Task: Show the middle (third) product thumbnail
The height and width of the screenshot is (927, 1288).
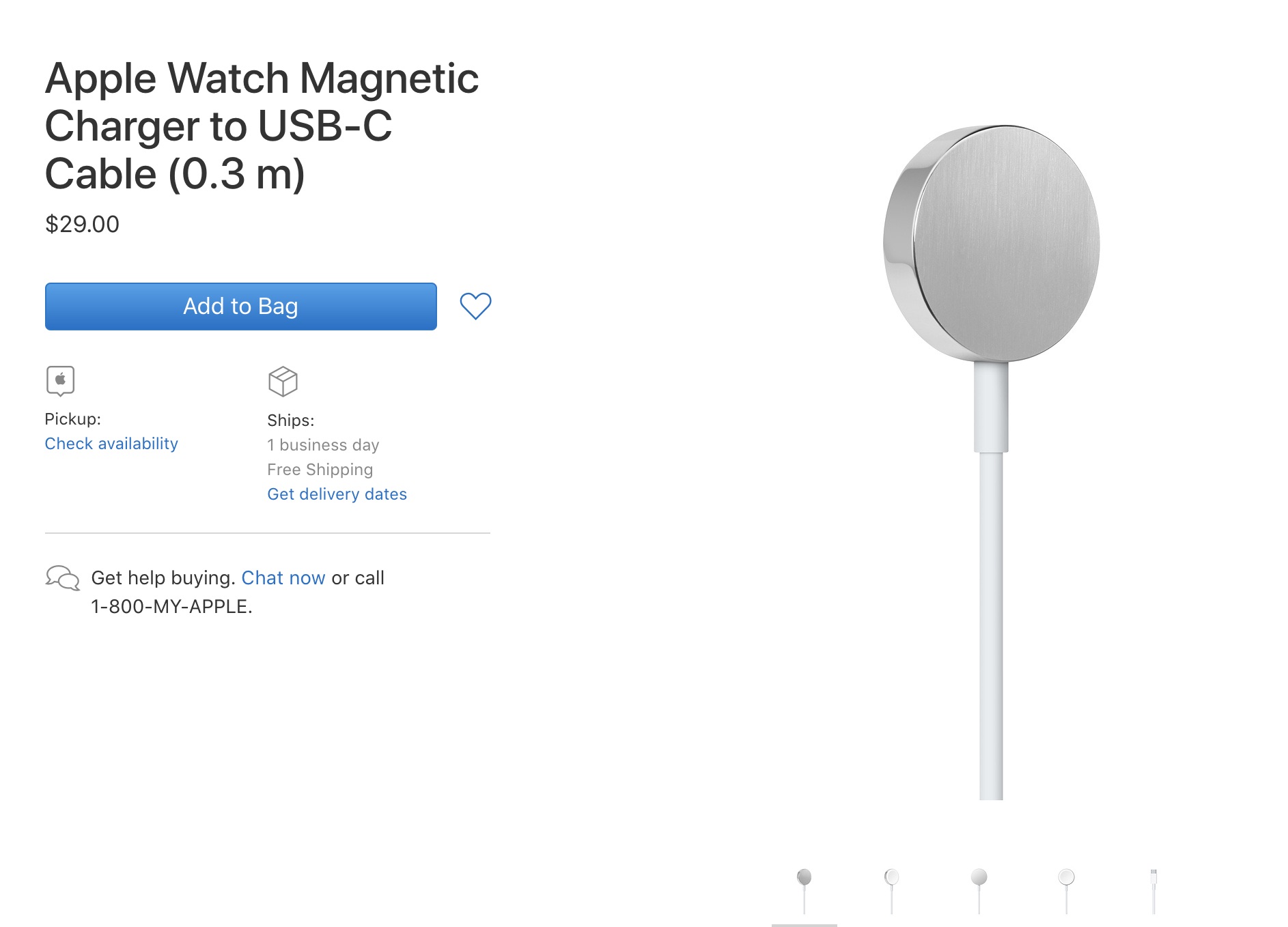Action: pyautogui.click(x=979, y=890)
